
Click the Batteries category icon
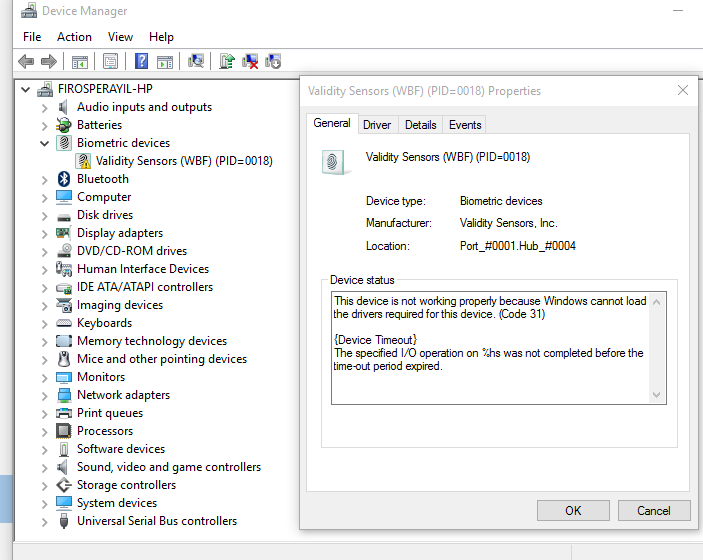coord(64,125)
